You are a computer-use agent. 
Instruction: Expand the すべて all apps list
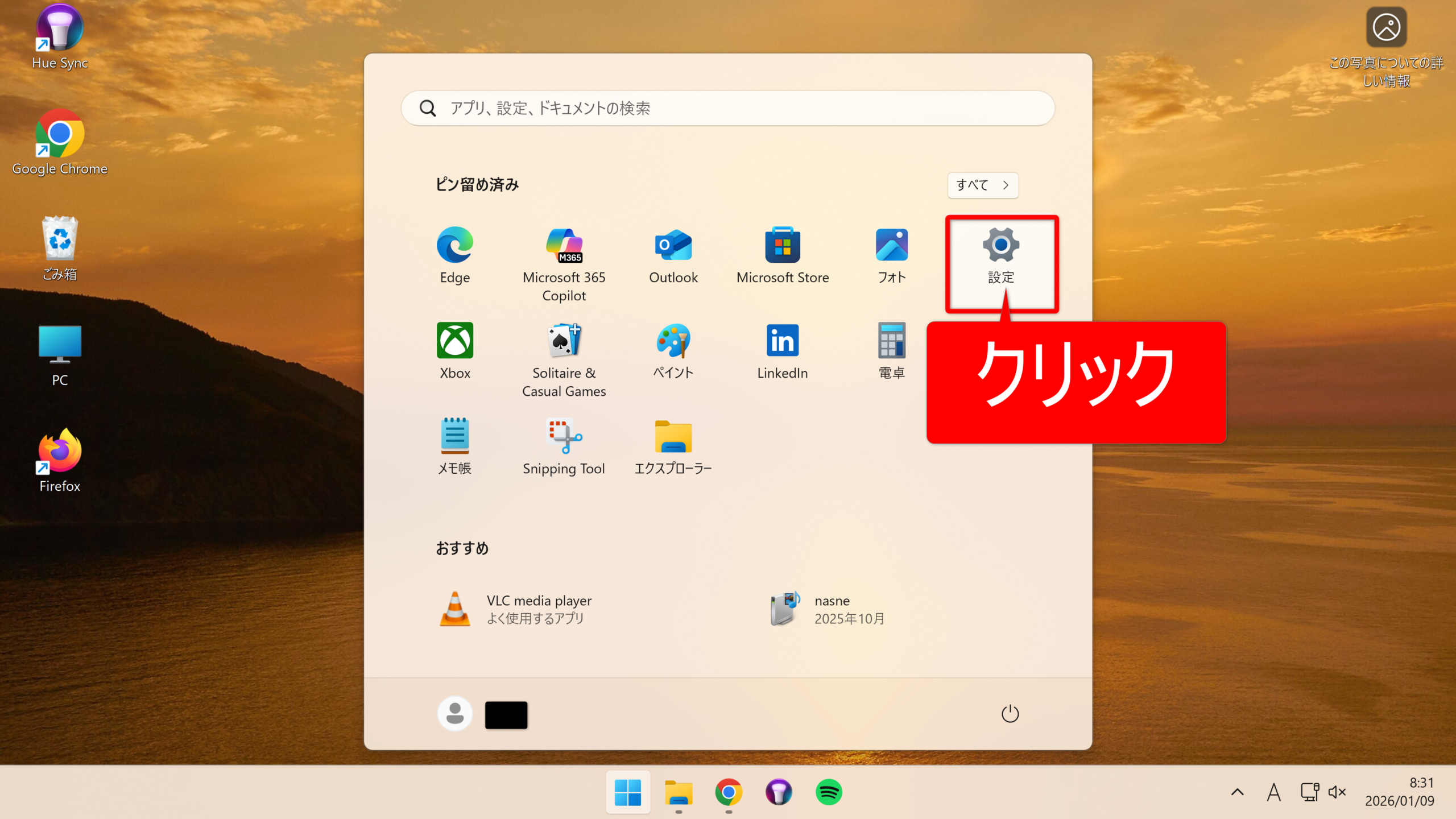(x=982, y=185)
